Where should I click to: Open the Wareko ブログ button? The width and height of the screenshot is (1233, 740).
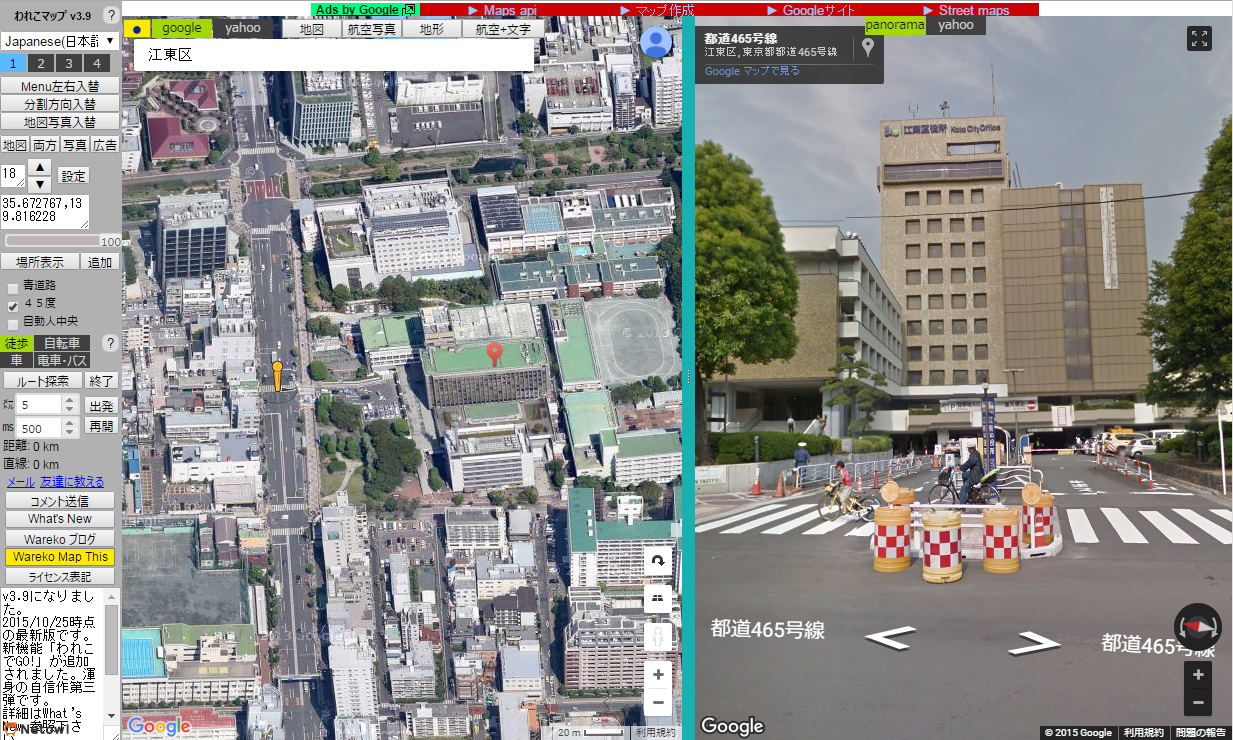pyautogui.click(x=60, y=539)
